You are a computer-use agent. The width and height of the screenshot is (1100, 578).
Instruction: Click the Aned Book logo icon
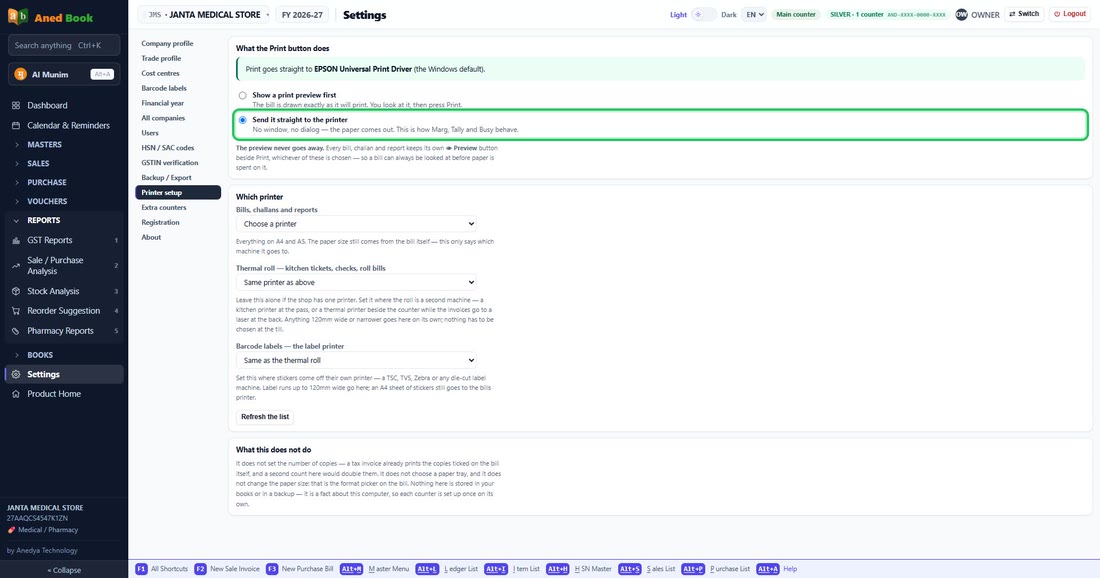click(18, 16)
